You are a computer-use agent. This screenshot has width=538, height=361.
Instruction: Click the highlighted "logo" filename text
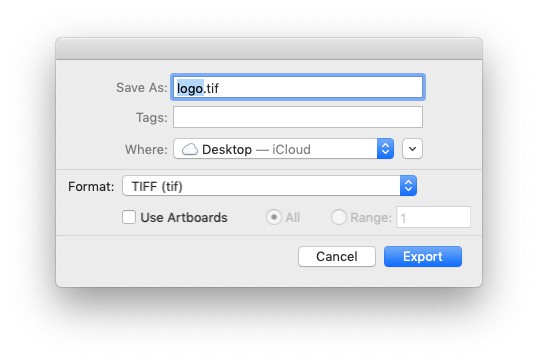[x=190, y=88]
